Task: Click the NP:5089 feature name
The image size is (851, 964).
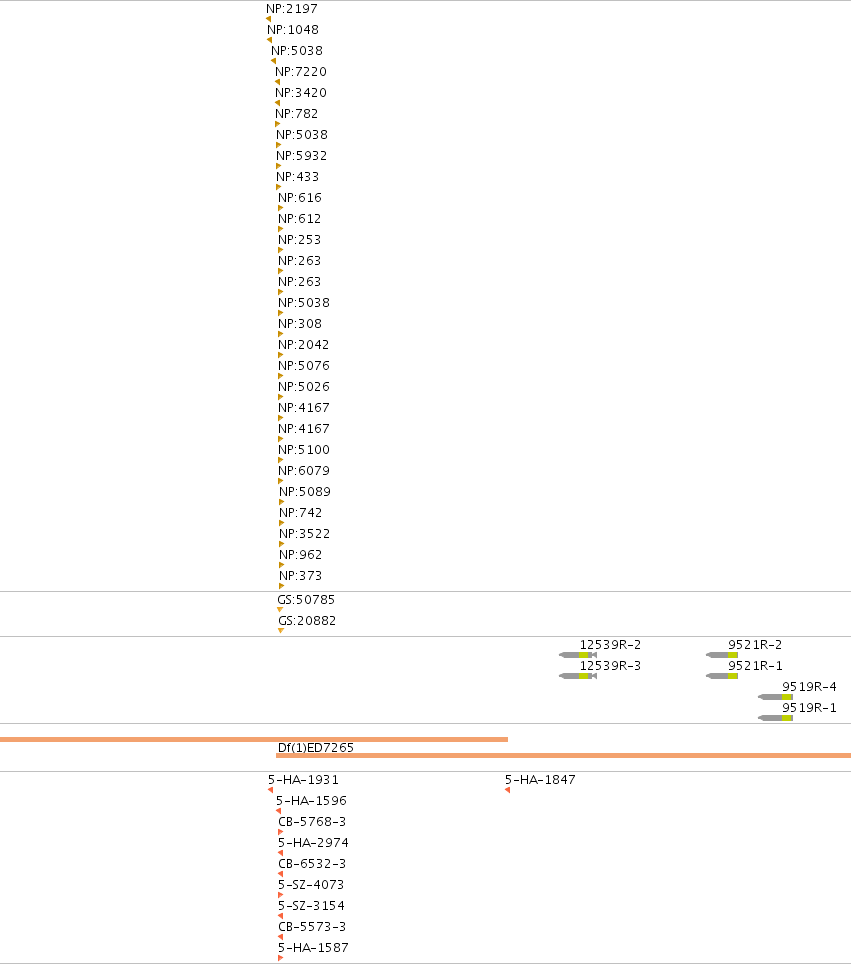Action: (305, 491)
